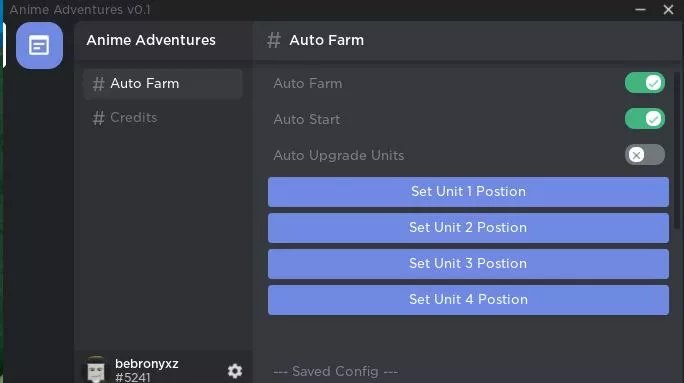Close the Anime Adventures v0.1 window

click(668, 9)
